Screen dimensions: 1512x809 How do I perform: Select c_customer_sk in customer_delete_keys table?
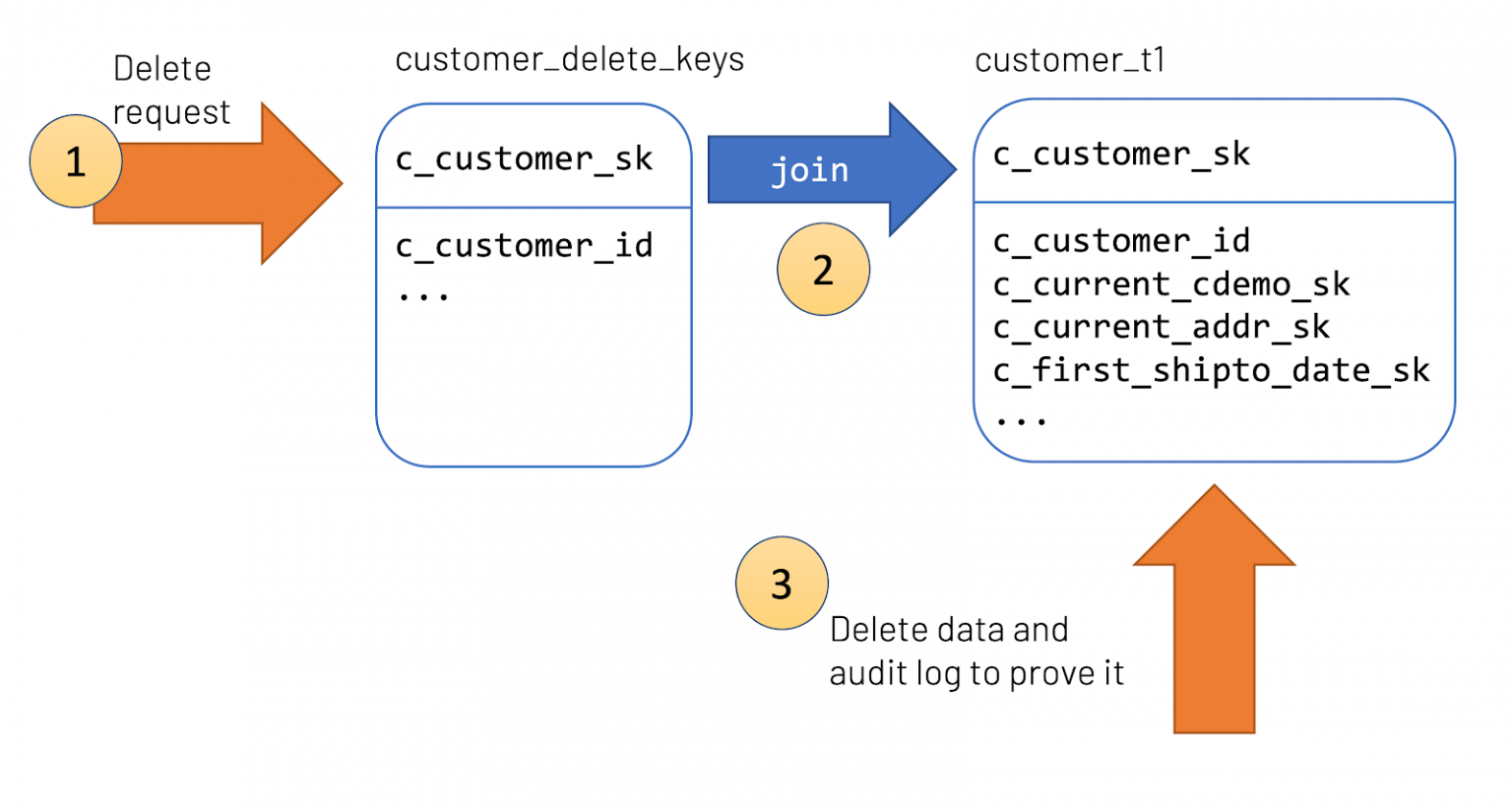click(524, 159)
